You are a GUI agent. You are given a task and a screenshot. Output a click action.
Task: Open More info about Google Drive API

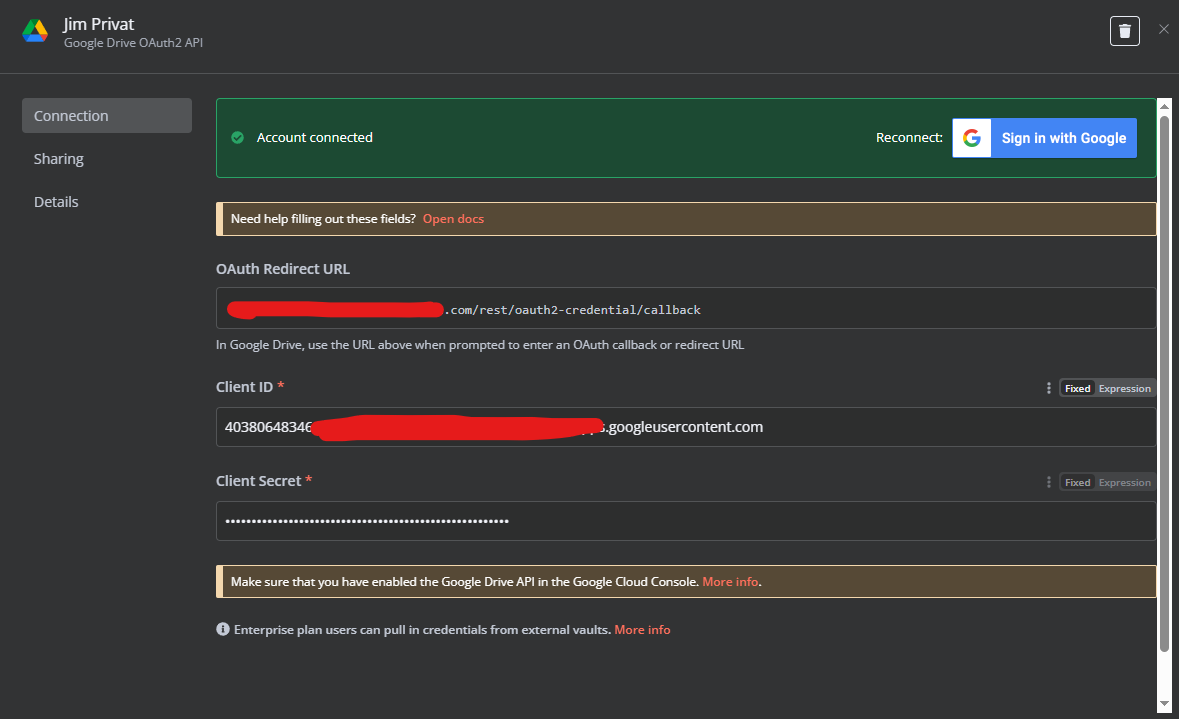(730, 581)
